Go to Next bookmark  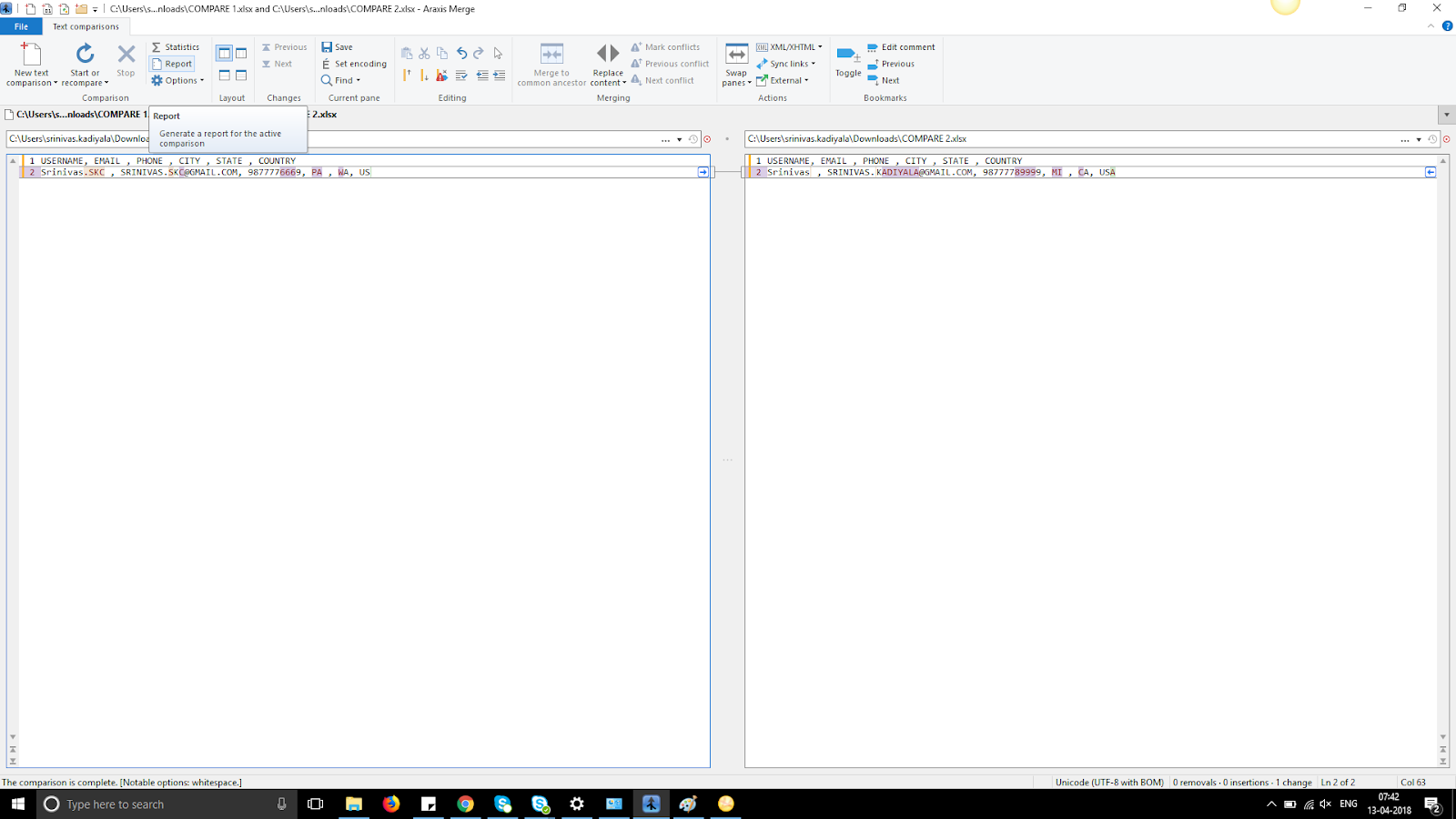(884, 80)
